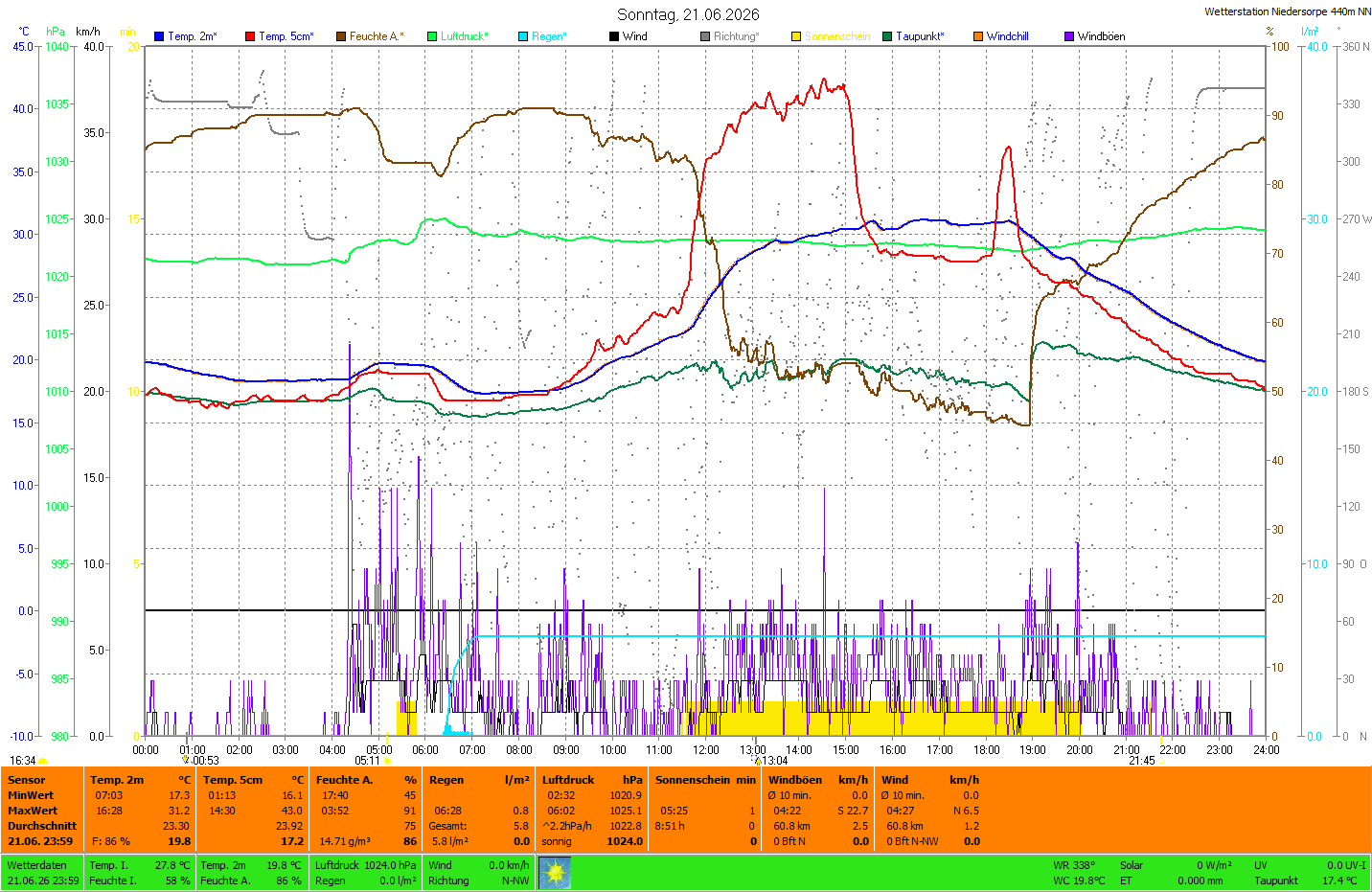The height and width of the screenshot is (892, 1372).
Task: Select the 'Temp. 2m*' legend label
Action: point(193,36)
